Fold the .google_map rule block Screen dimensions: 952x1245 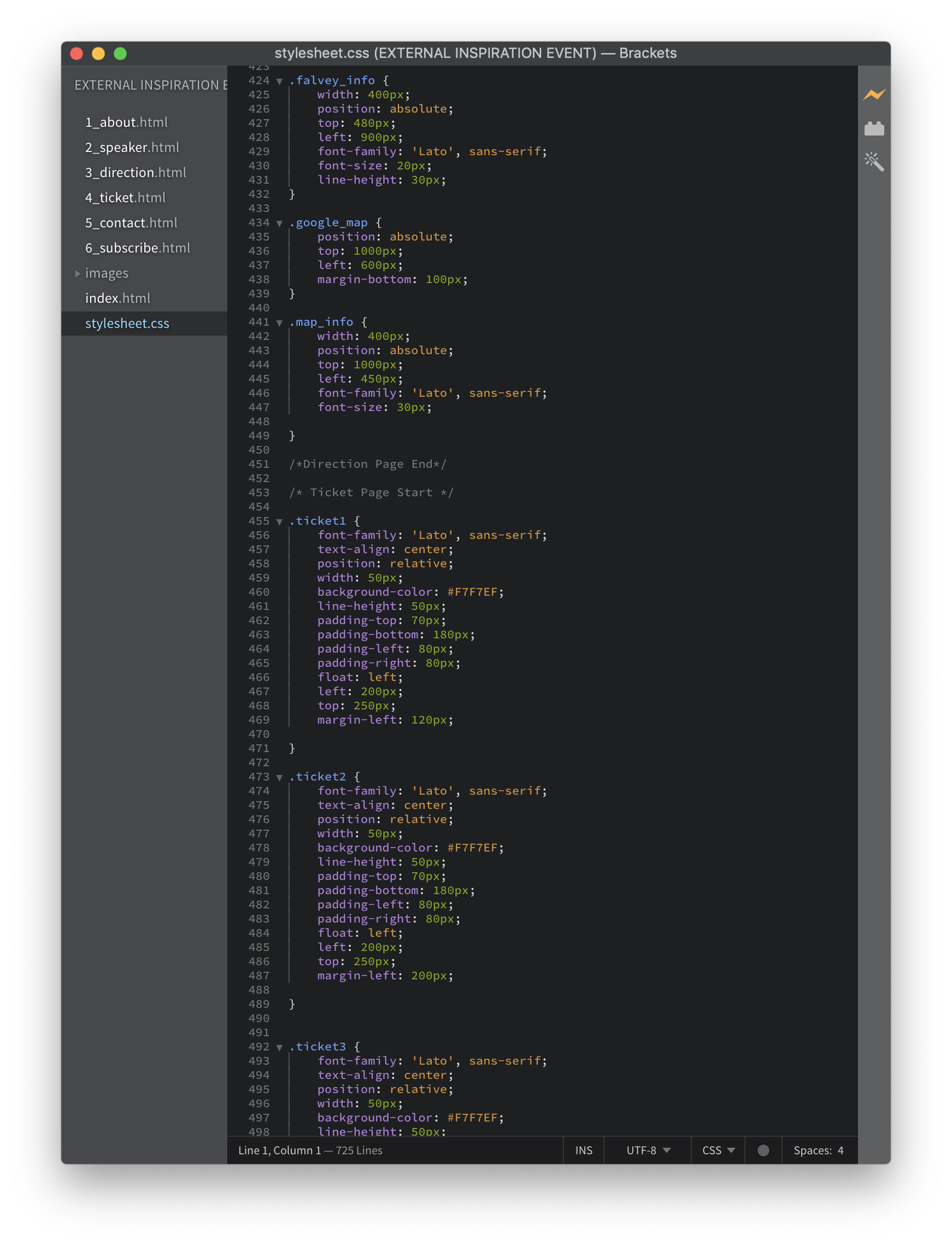click(x=279, y=224)
